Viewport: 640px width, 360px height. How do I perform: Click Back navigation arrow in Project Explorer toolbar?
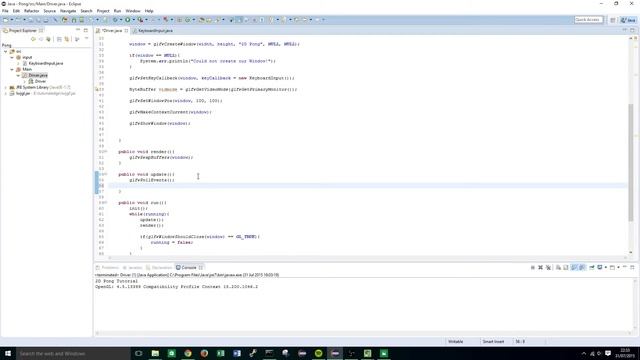tap(33, 39)
